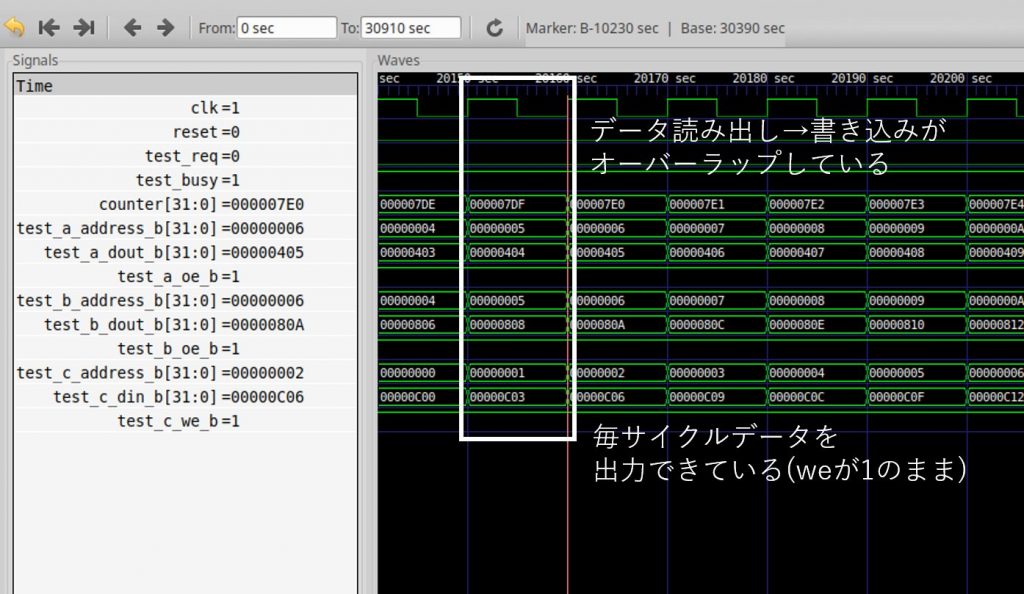Focus the From time input field
Viewport: 1024px width, 594px height.
pos(287,28)
